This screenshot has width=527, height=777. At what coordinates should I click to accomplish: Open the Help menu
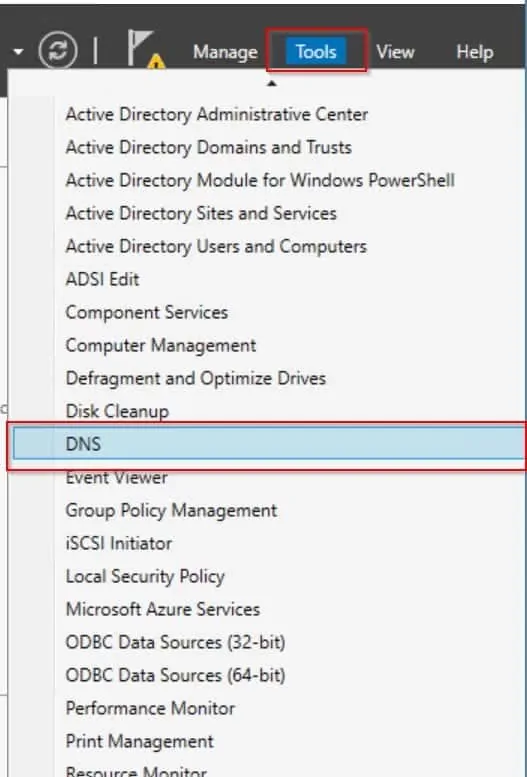coord(474,52)
